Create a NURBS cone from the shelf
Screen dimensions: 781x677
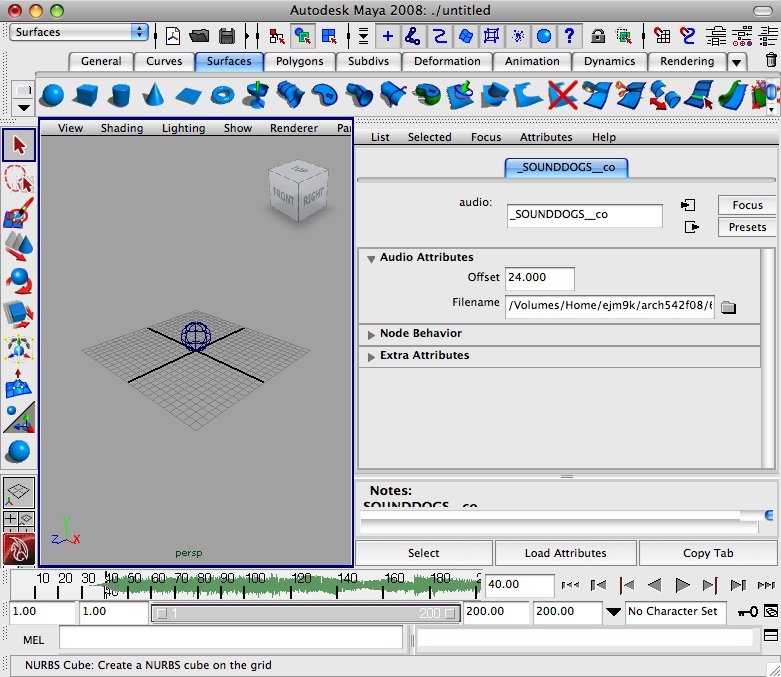153,95
